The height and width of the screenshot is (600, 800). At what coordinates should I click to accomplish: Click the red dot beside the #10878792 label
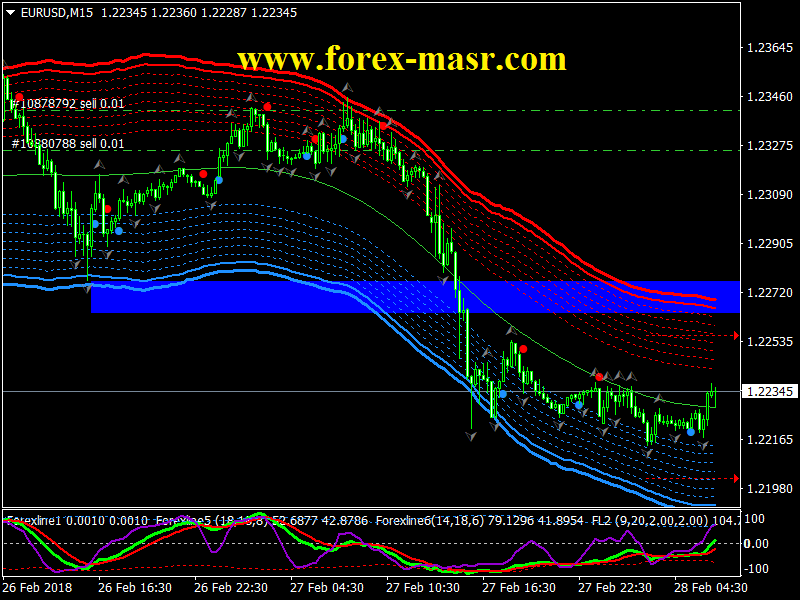coord(19,97)
